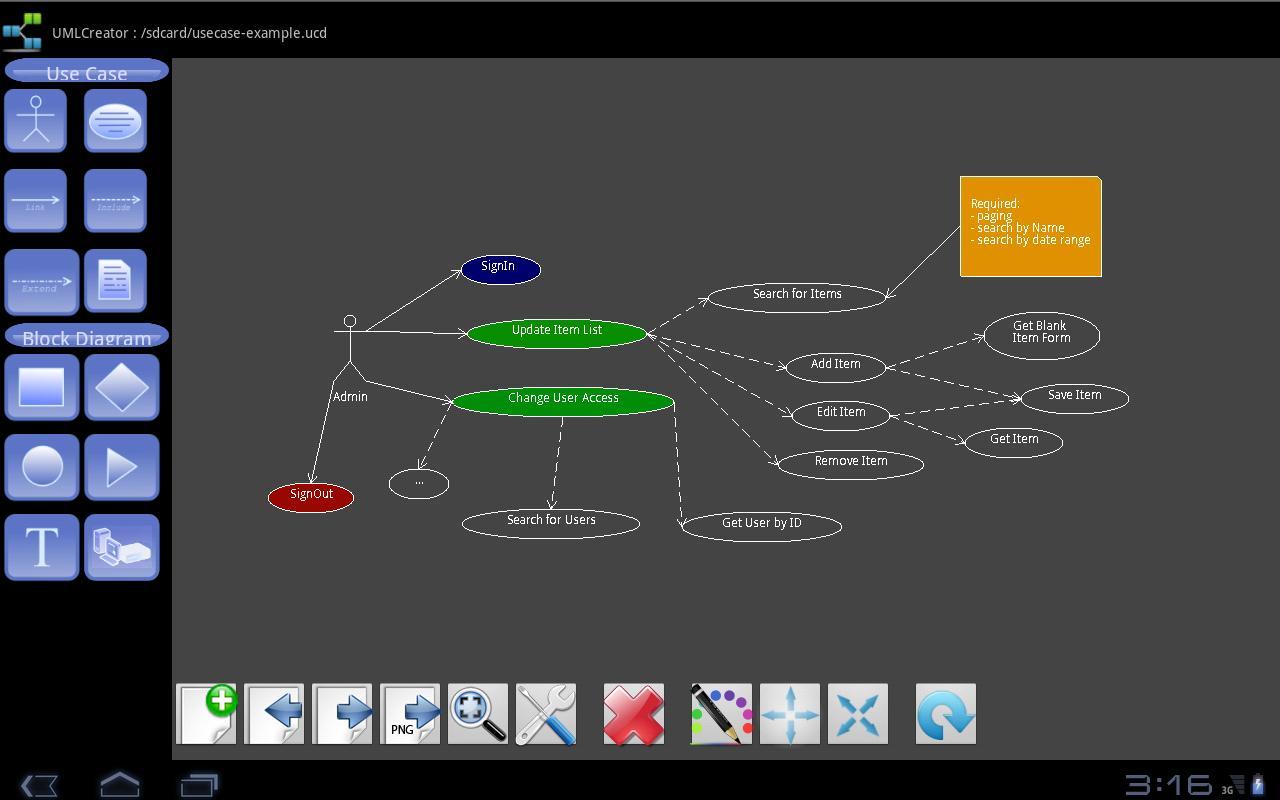Select the diamond block tool

coord(122,387)
